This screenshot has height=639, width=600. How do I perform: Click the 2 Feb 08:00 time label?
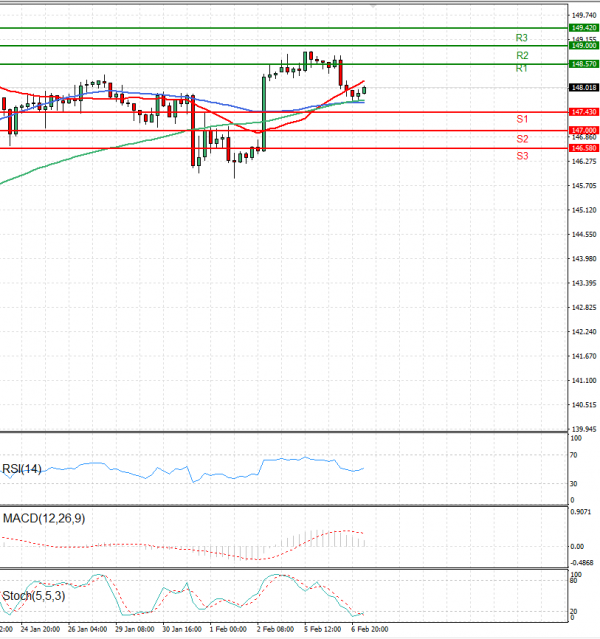point(275,630)
